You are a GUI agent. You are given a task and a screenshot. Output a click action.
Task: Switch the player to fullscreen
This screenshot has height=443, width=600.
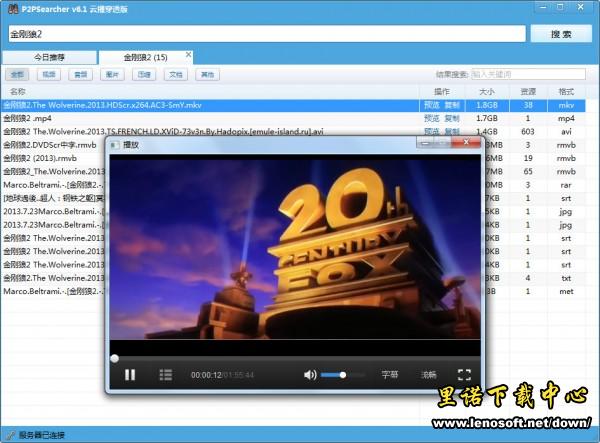pyautogui.click(x=464, y=375)
